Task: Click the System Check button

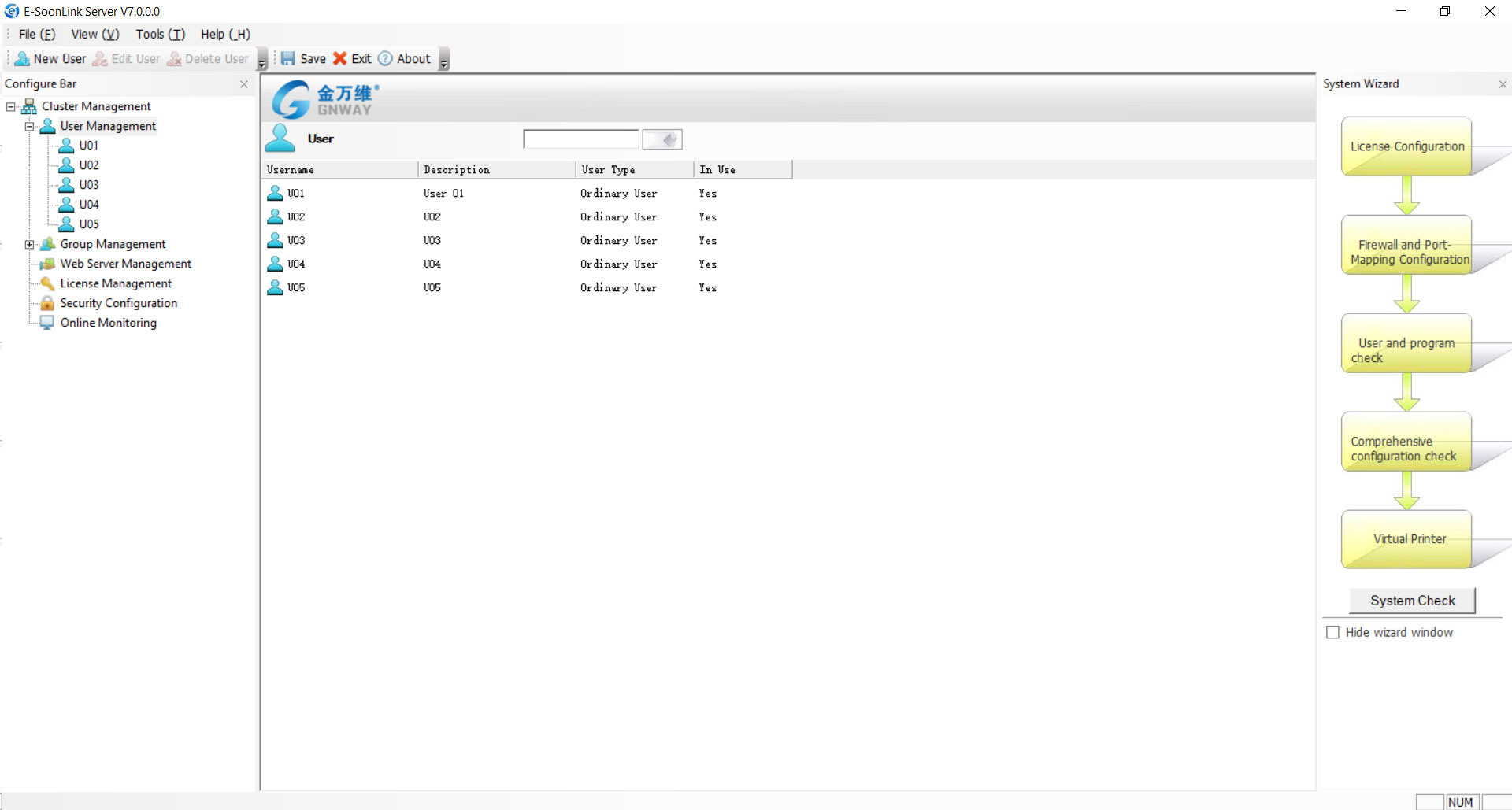Action: coord(1413,601)
